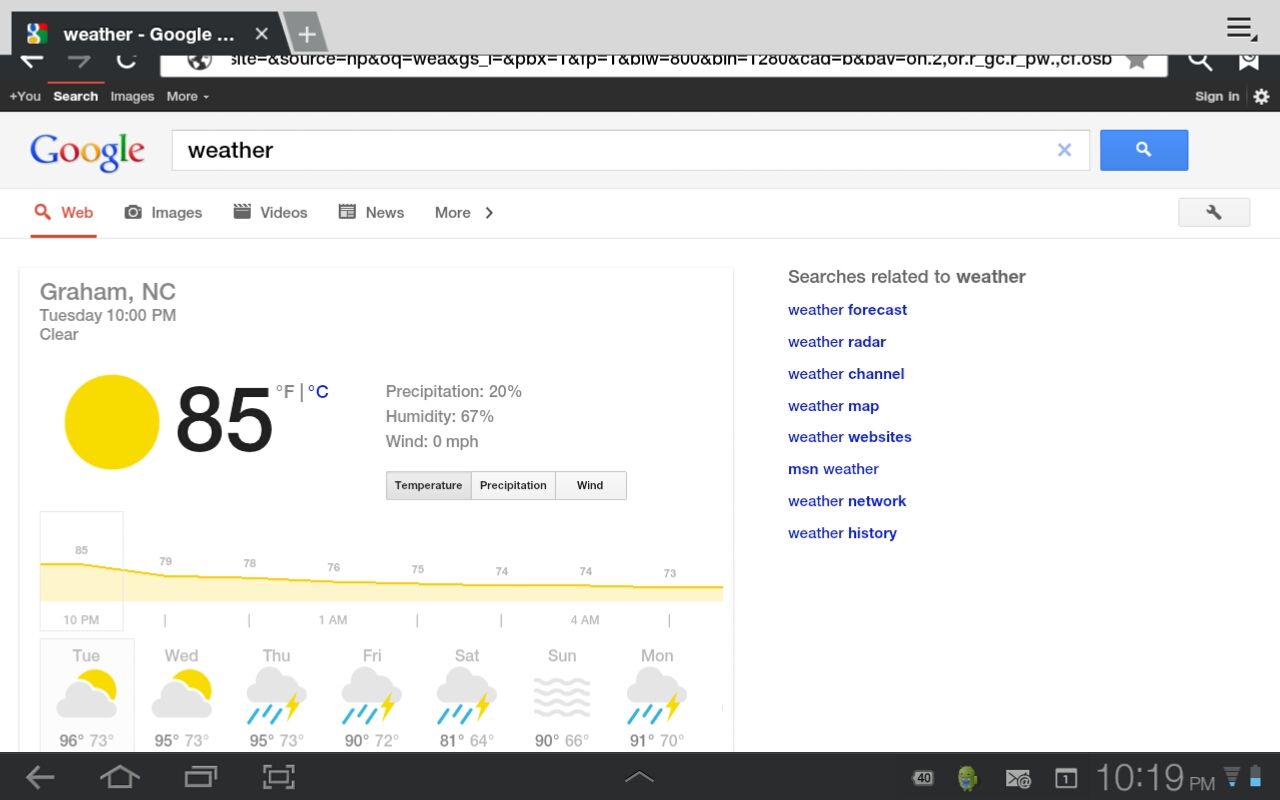Tap the 40 notification badge icon
Viewport: 1280px width, 800px height.
click(x=923, y=778)
